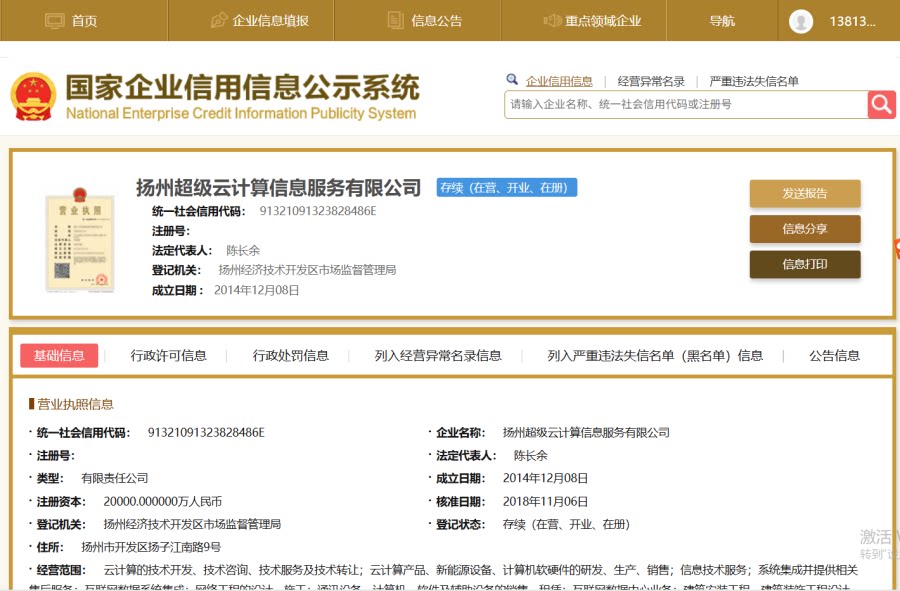Switch to the 行政处罚信息 tab
The height and width of the screenshot is (591, 900).
coord(290,356)
